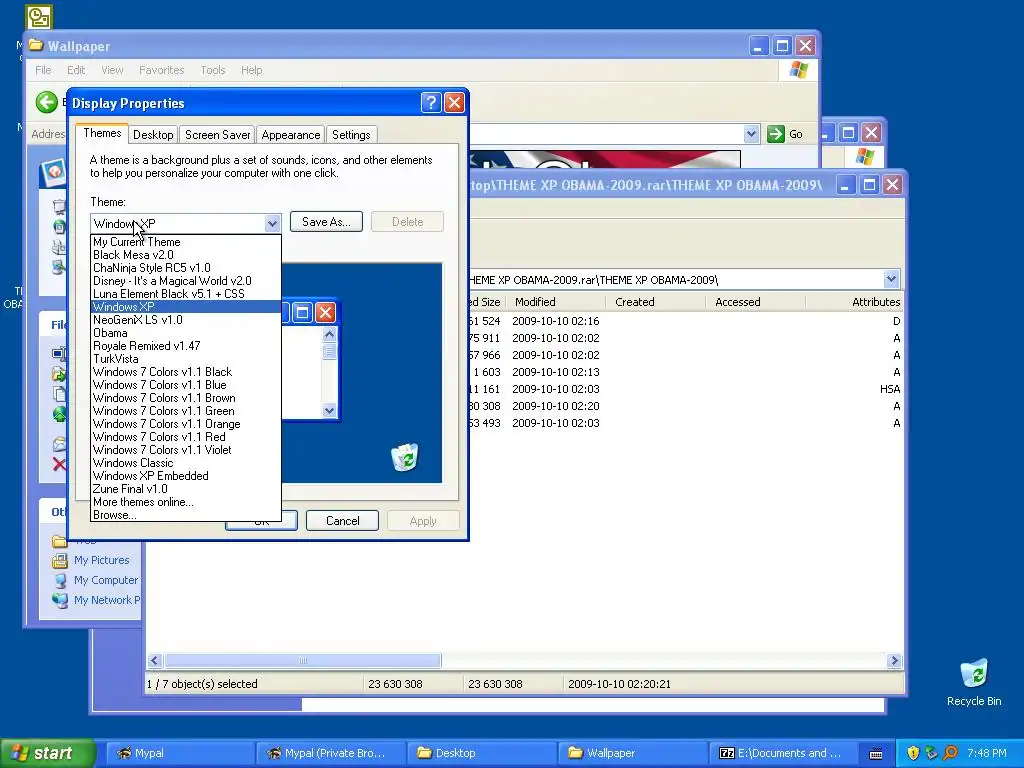The height and width of the screenshot is (768, 1024).
Task: Click the Display Properties help question icon
Action: point(431,103)
